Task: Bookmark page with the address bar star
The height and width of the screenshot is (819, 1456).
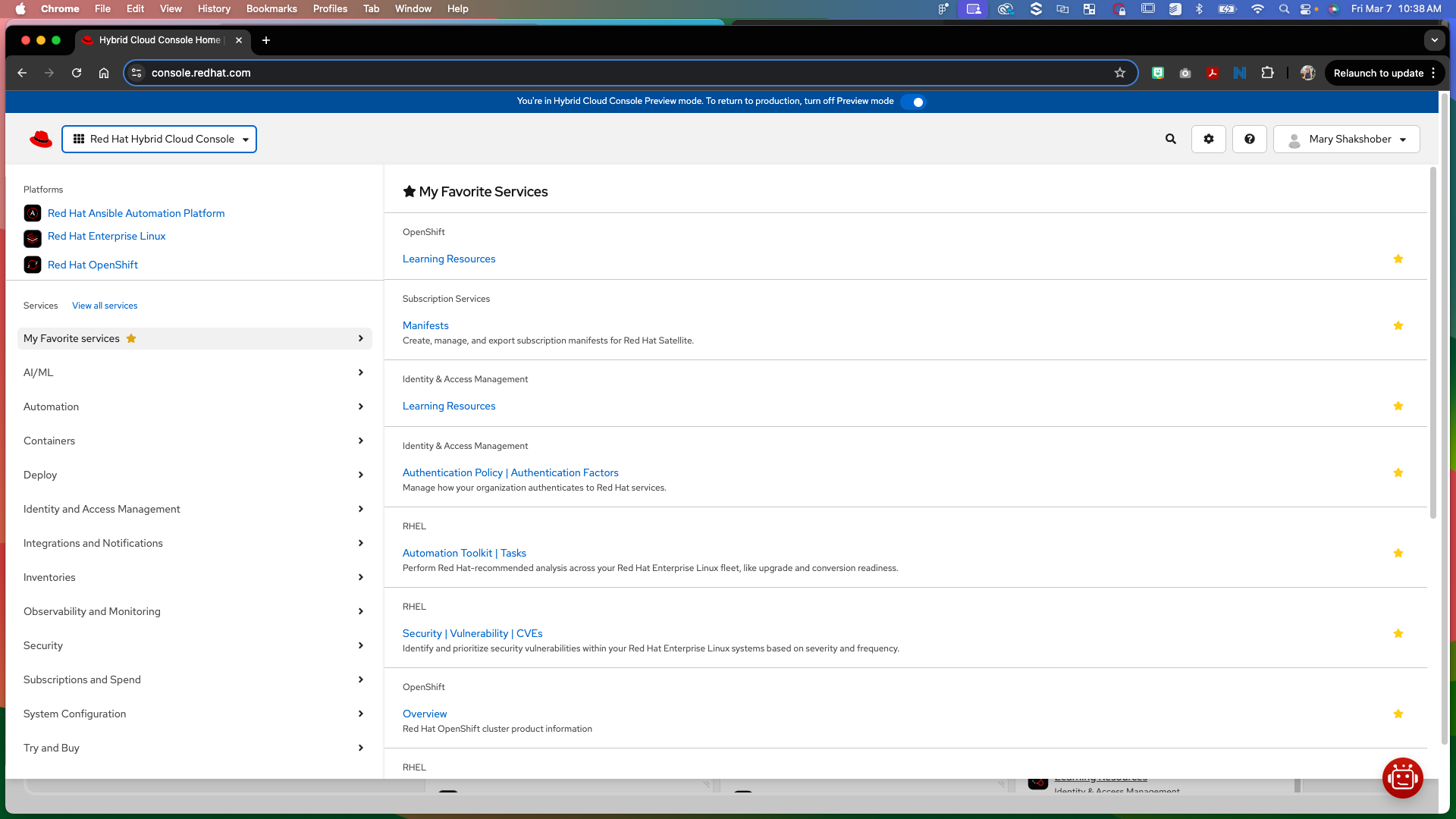Action: [1120, 73]
